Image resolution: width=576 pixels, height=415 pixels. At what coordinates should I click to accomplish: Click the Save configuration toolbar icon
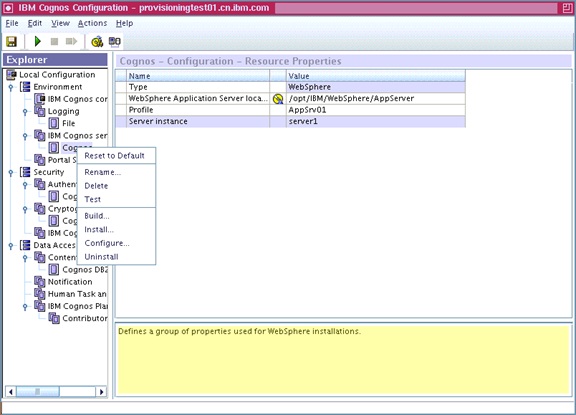point(11,42)
